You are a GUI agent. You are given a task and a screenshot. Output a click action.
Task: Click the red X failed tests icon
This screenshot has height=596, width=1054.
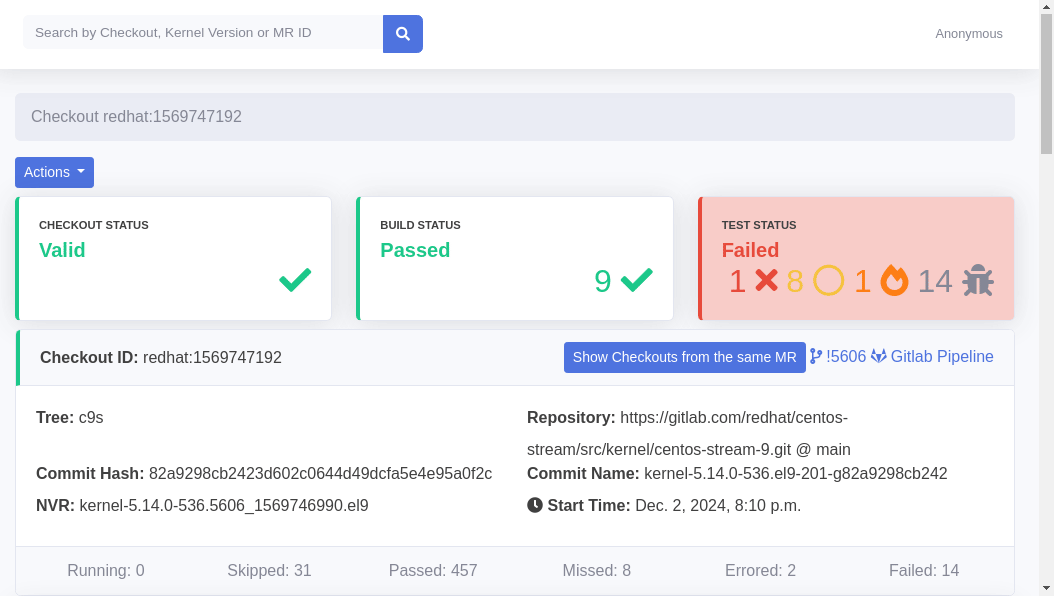(766, 281)
